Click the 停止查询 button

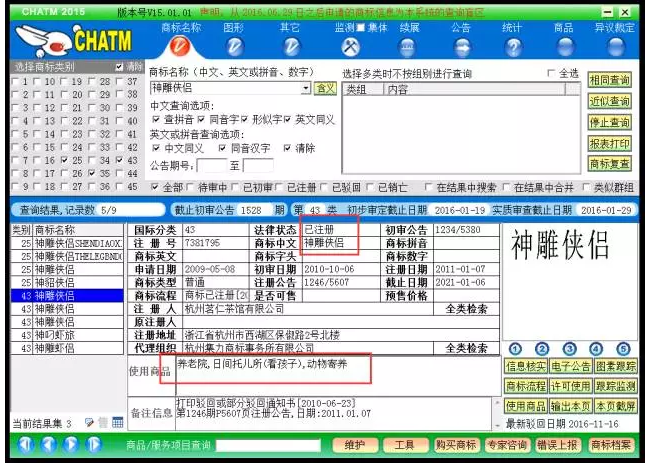click(x=609, y=122)
